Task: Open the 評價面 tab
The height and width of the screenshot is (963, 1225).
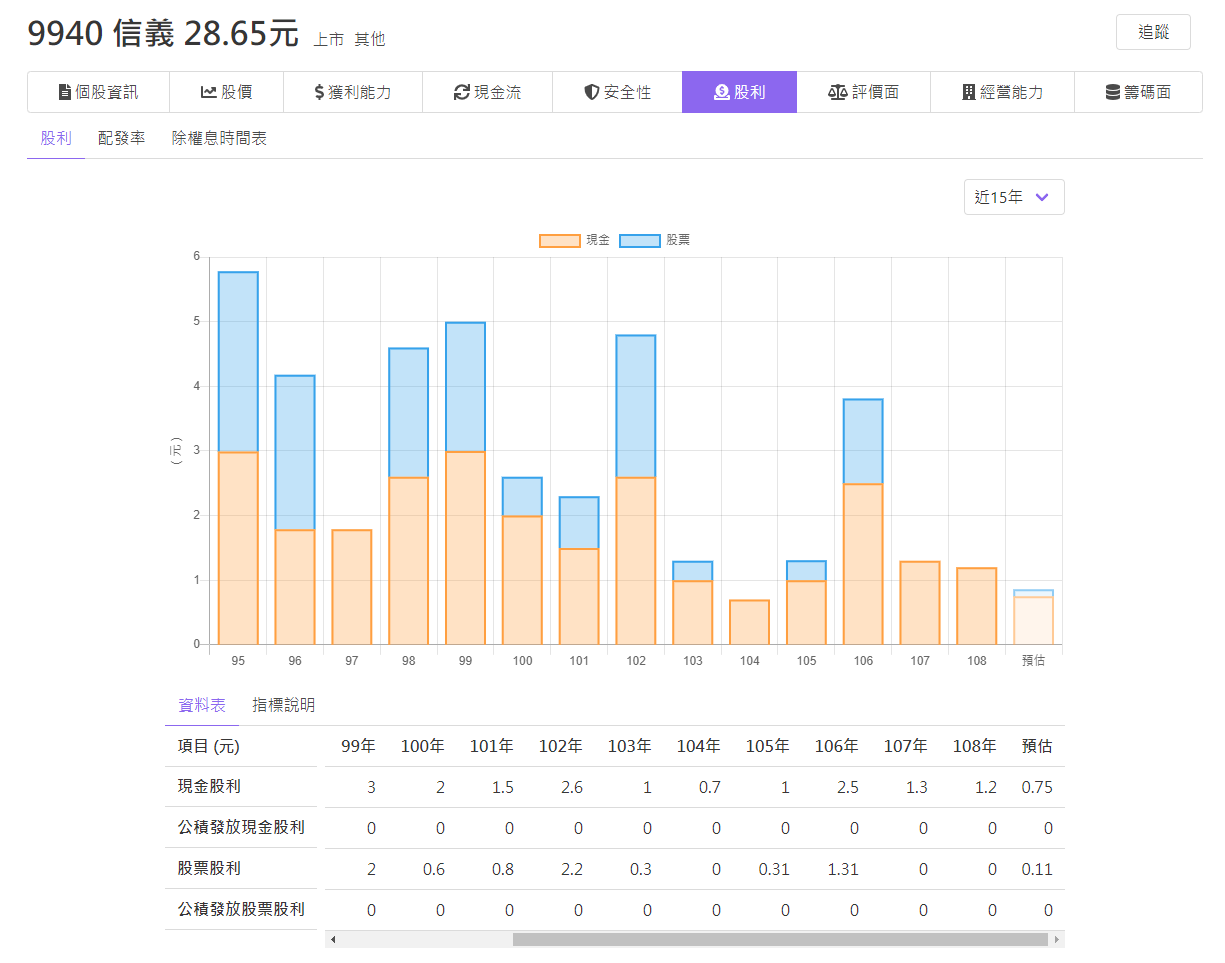Action: 863,92
